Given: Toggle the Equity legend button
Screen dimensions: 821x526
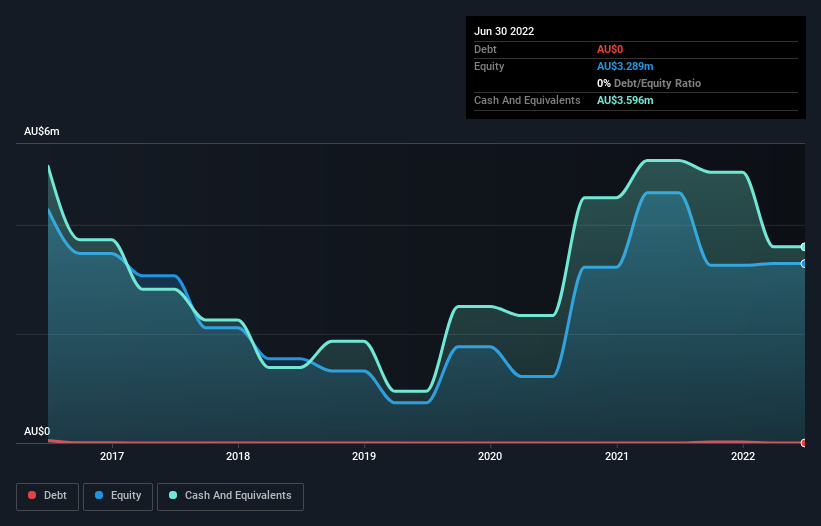Looking at the screenshot, I should (x=118, y=496).
